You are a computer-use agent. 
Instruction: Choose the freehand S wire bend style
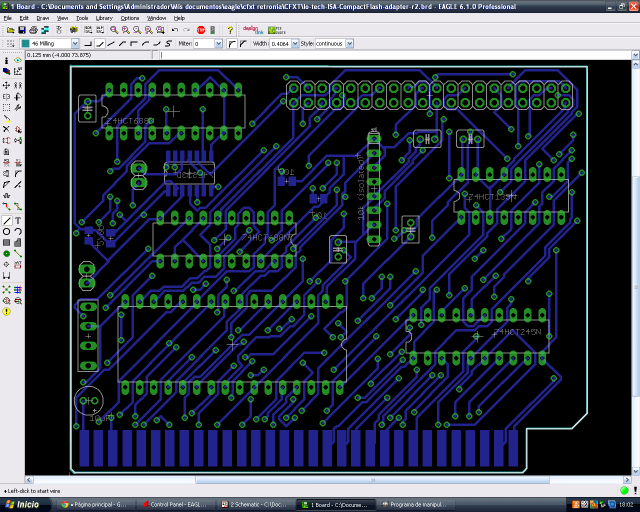point(168,44)
